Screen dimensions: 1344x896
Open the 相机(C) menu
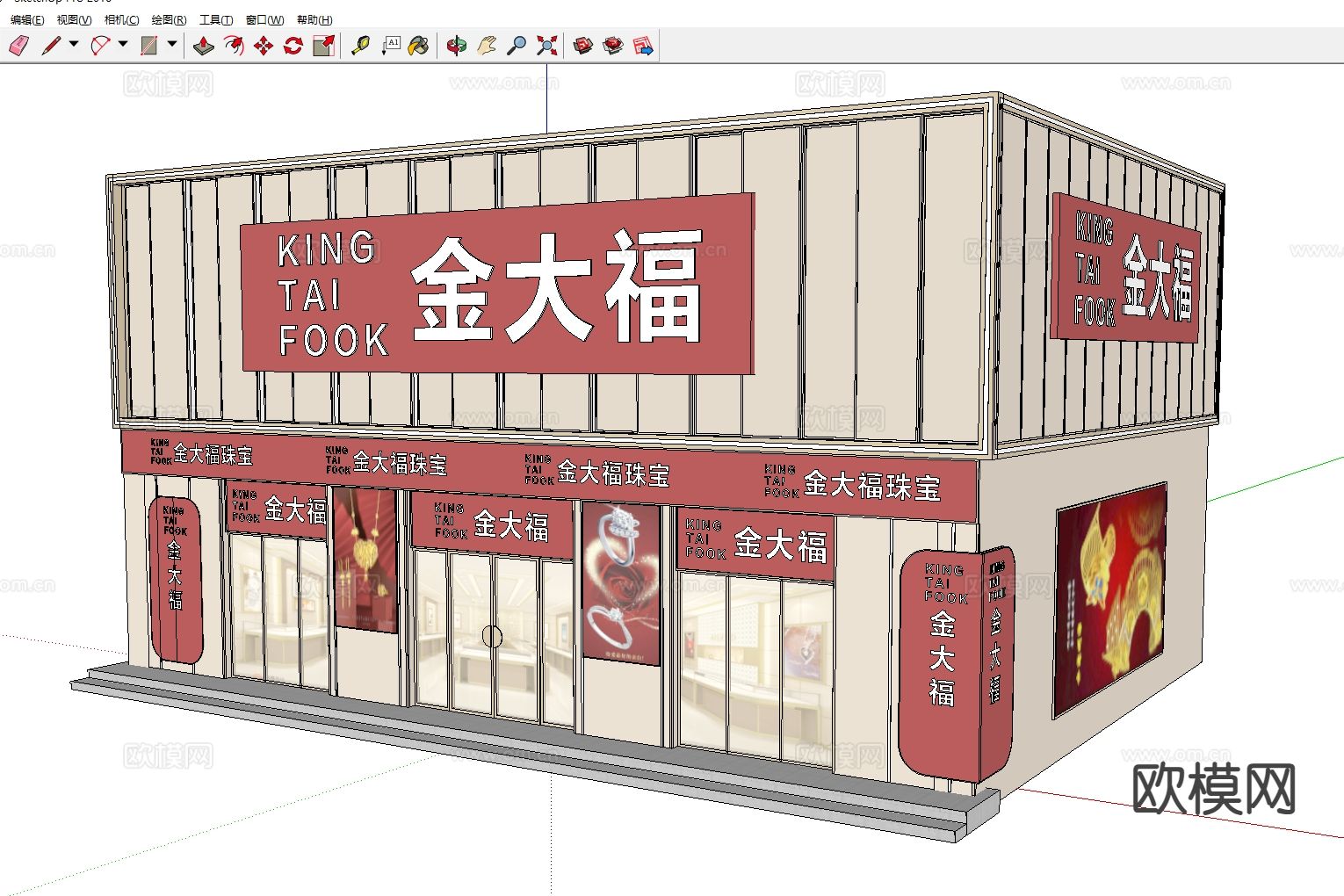(121, 19)
